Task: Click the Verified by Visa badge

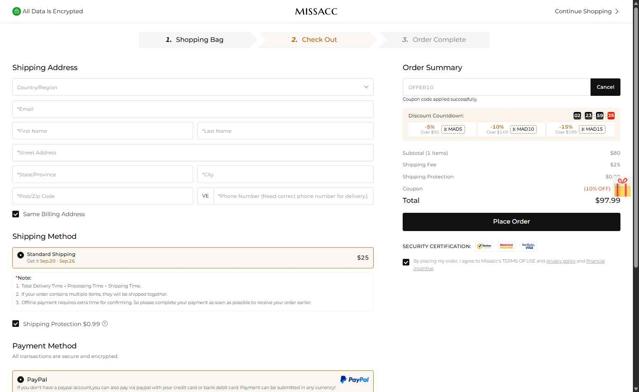Action: click(x=528, y=246)
